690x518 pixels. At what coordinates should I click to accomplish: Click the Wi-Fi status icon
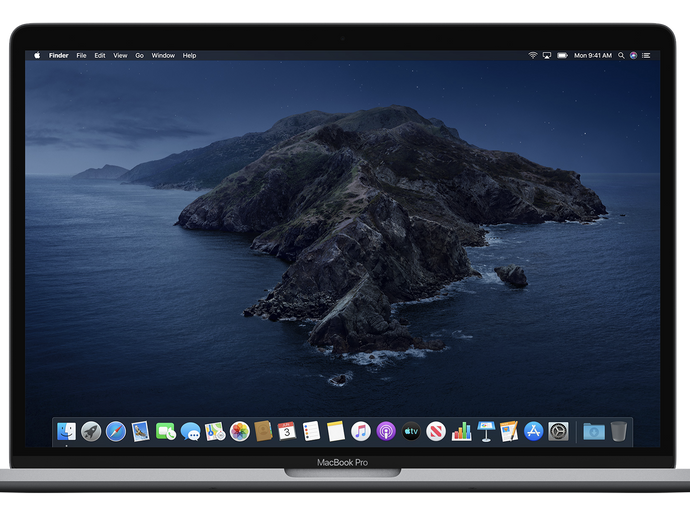(x=533, y=55)
